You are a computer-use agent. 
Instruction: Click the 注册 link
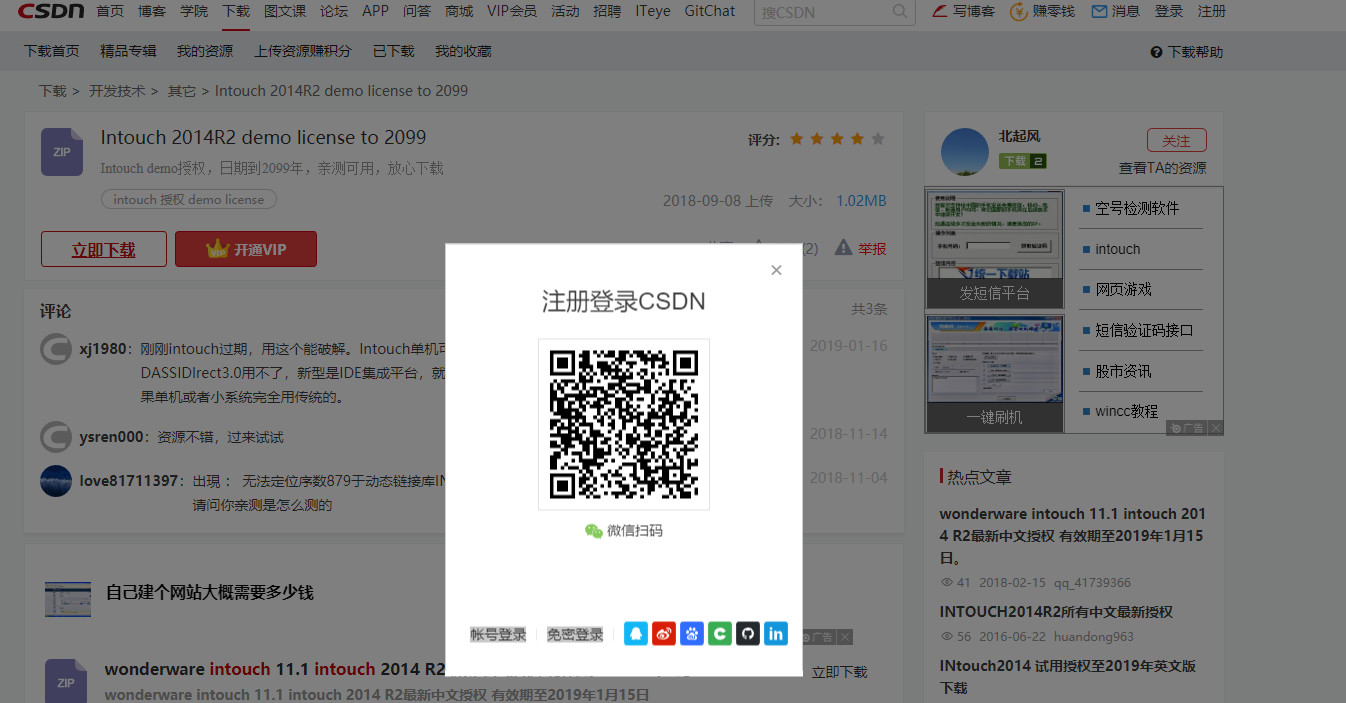(1212, 12)
